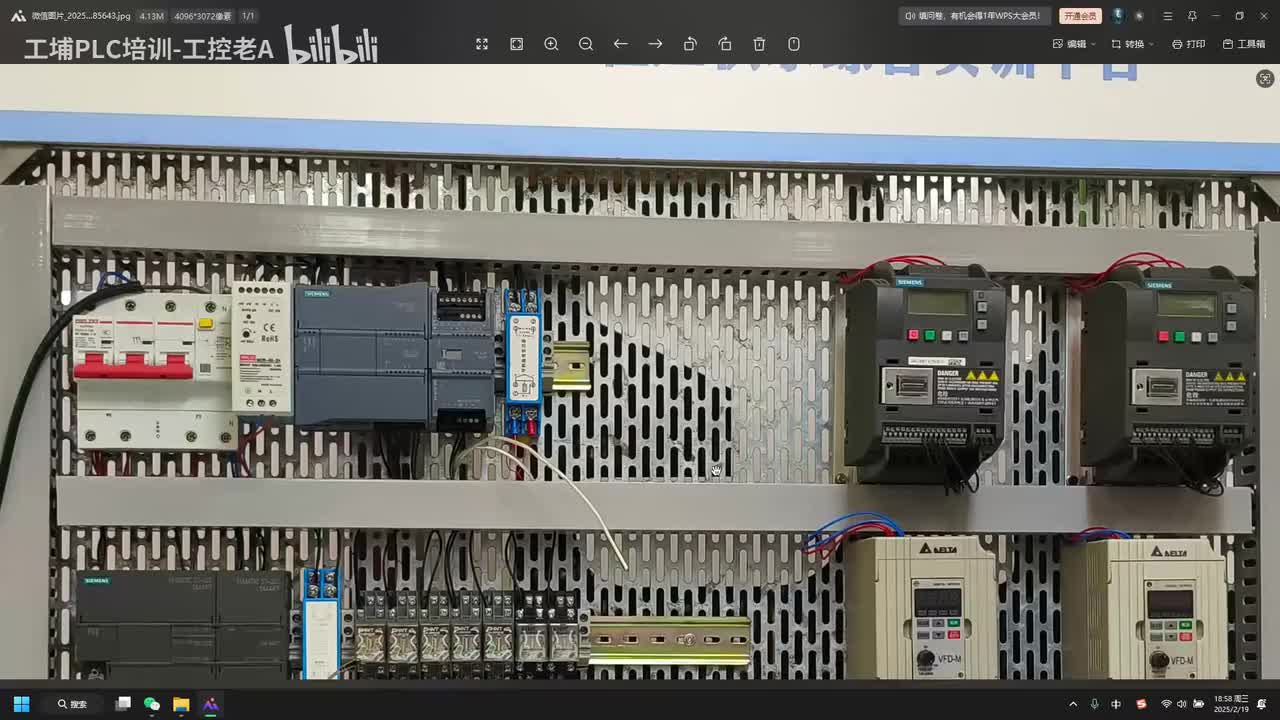Delete the image with the trash icon
Image resolution: width=1280 pixels, height=720 pixels.
point(759,44)
